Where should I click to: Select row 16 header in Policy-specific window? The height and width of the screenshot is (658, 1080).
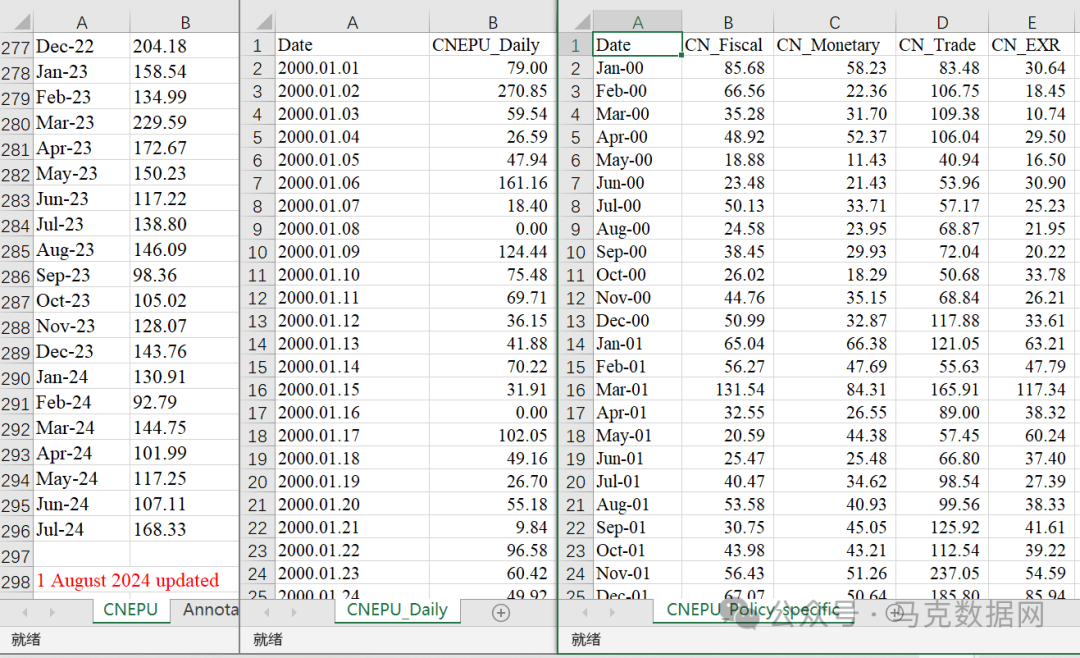click(576, 390)
